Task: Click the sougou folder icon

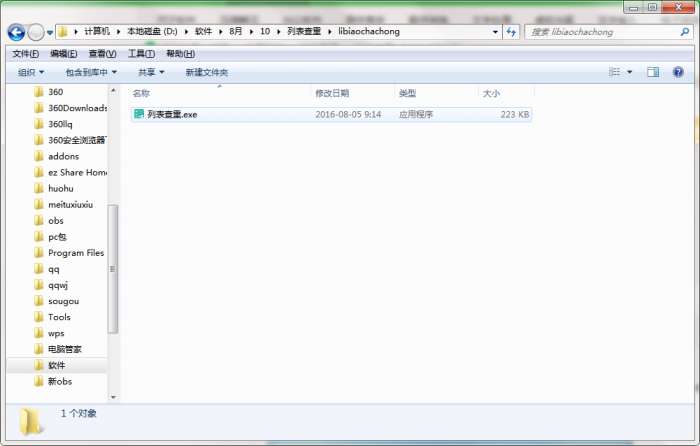Action: (x=39, y=301)
